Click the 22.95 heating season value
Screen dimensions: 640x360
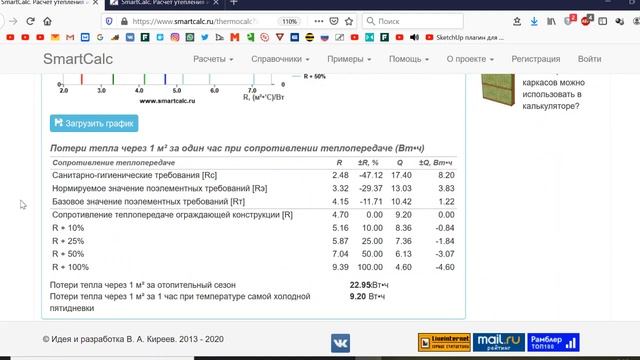click(x=360, y=285)
